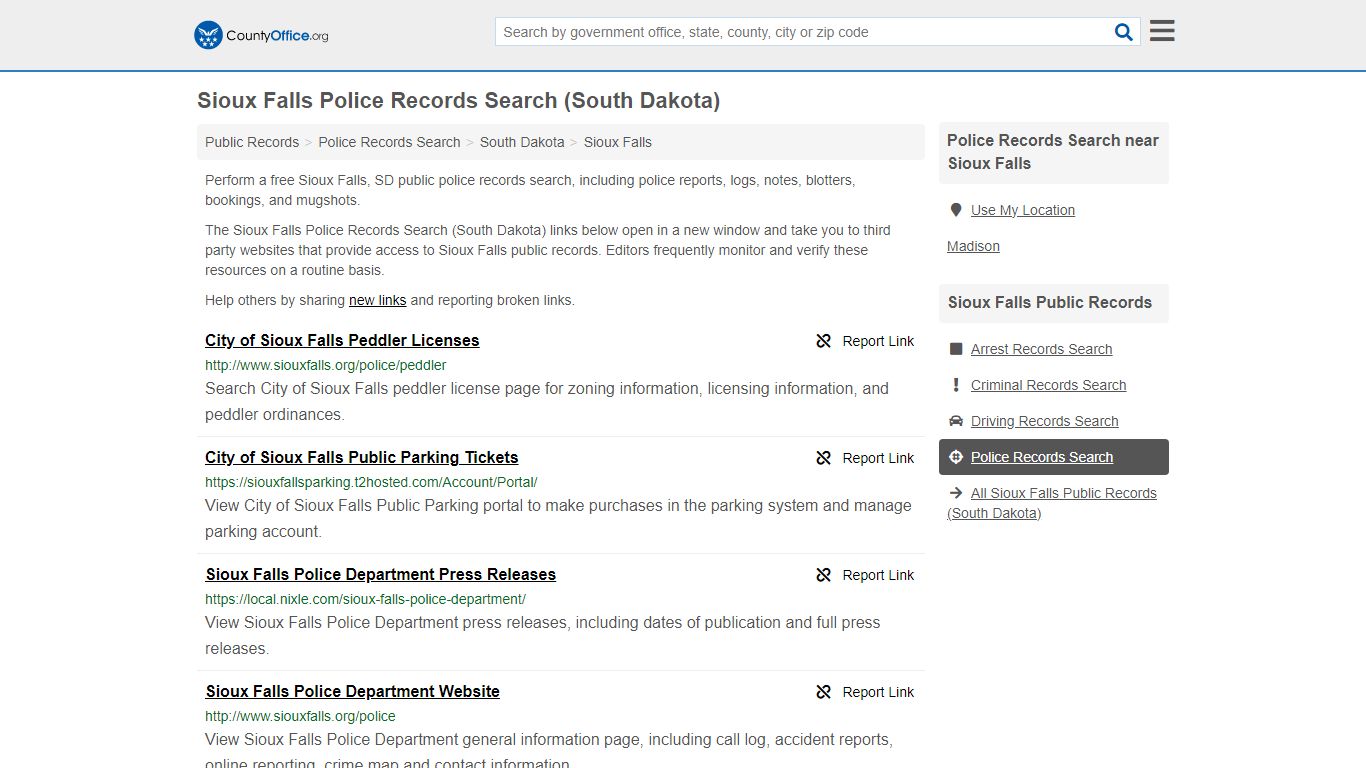Open All Sioux Falls Public Records link
Viewport: 1366px width, 768px height.
pyautogui.click(x=1052, y=503)
